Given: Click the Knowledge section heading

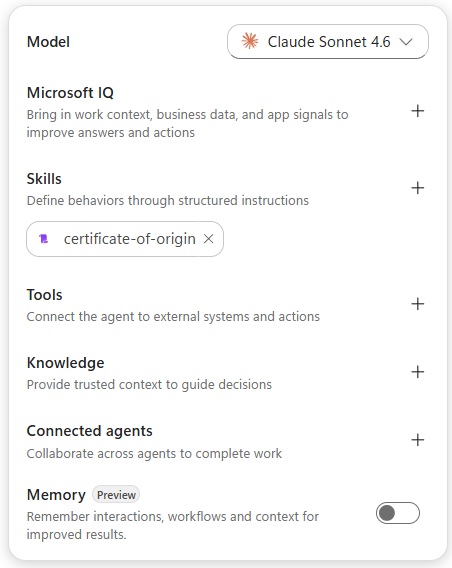Looking at the screenshot, I should point(66,363).
